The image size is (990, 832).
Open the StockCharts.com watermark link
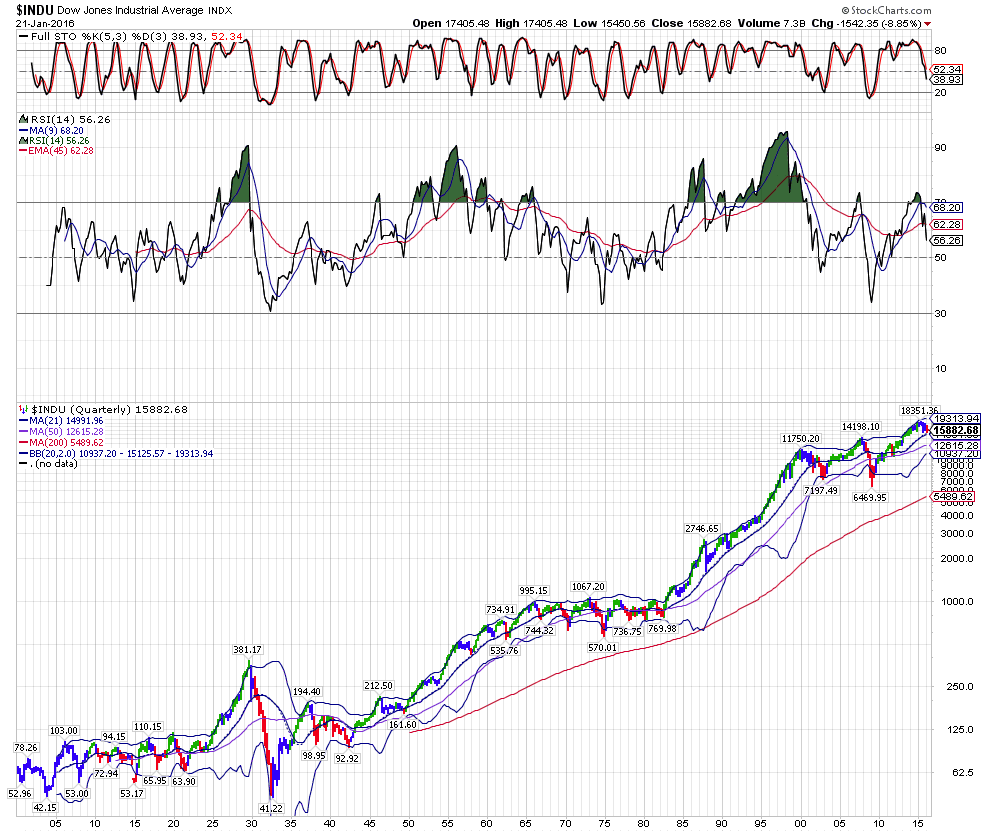936,8
